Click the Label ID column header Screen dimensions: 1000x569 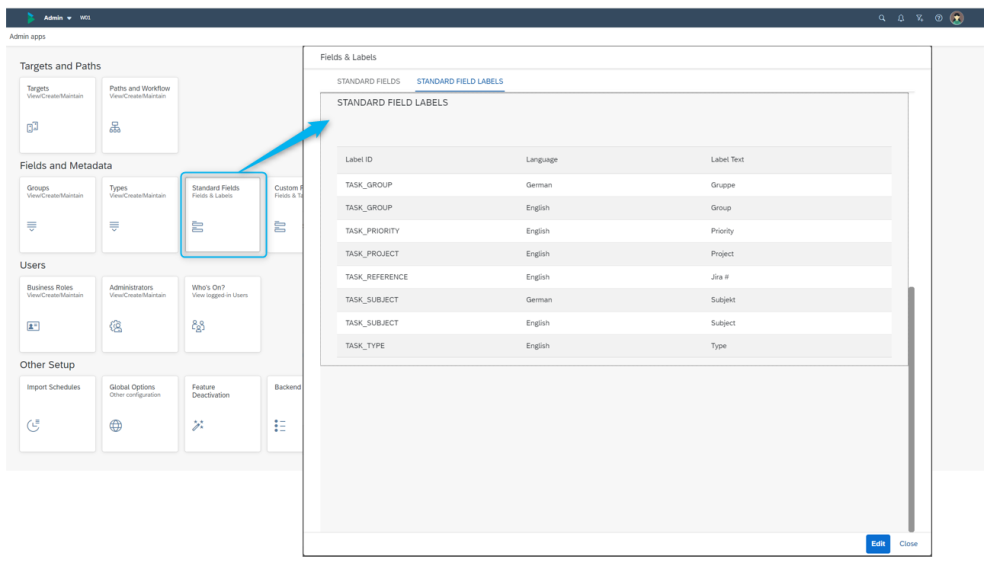click(x=359, y=159)
